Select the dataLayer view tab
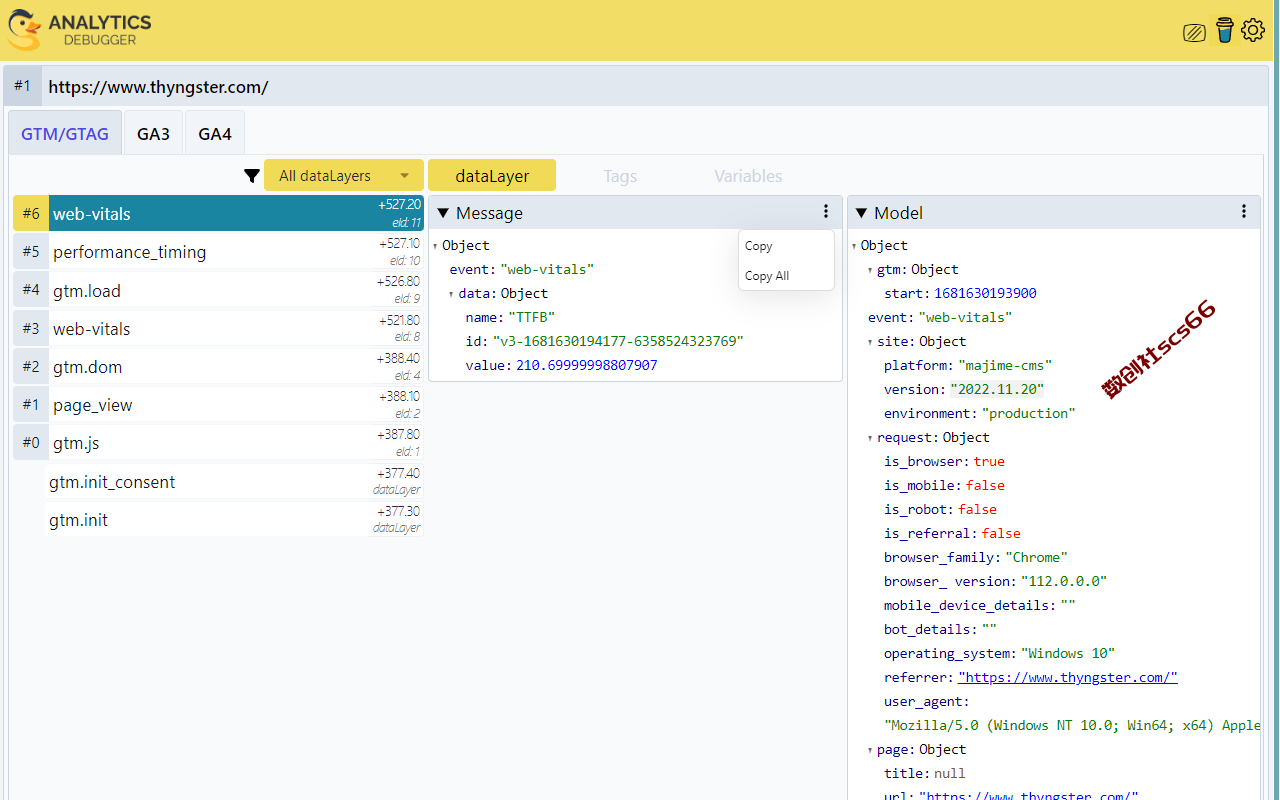The image size is (1280, 800). pos(492,175)
